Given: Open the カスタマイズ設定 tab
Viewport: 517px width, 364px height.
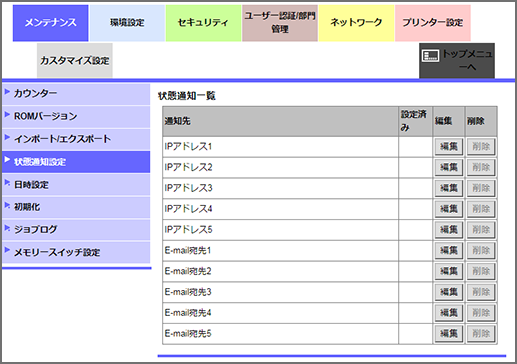Looking at the screenshot, I should (x=75, y=60).
